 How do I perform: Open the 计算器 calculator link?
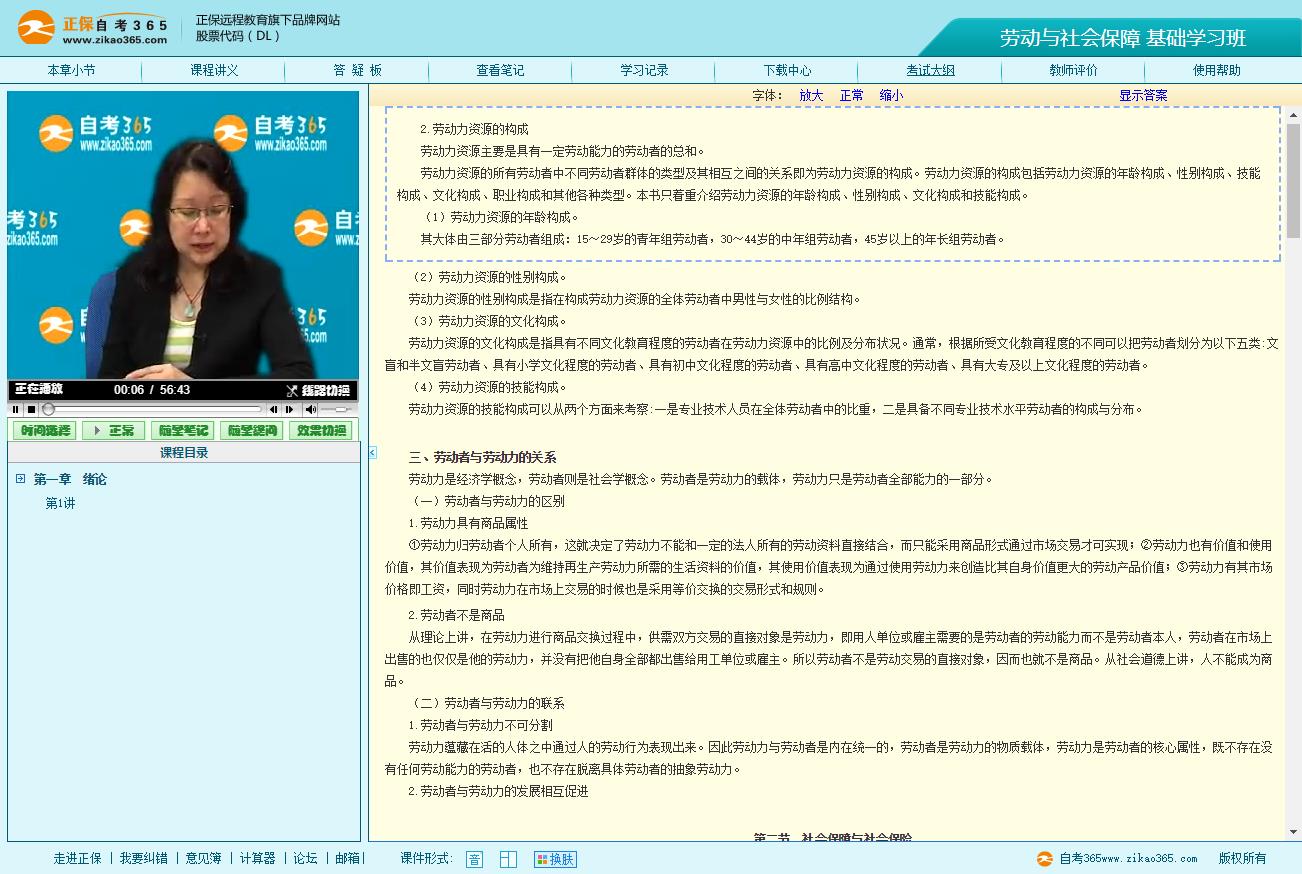pyautogui.click(x=257, y=858)
